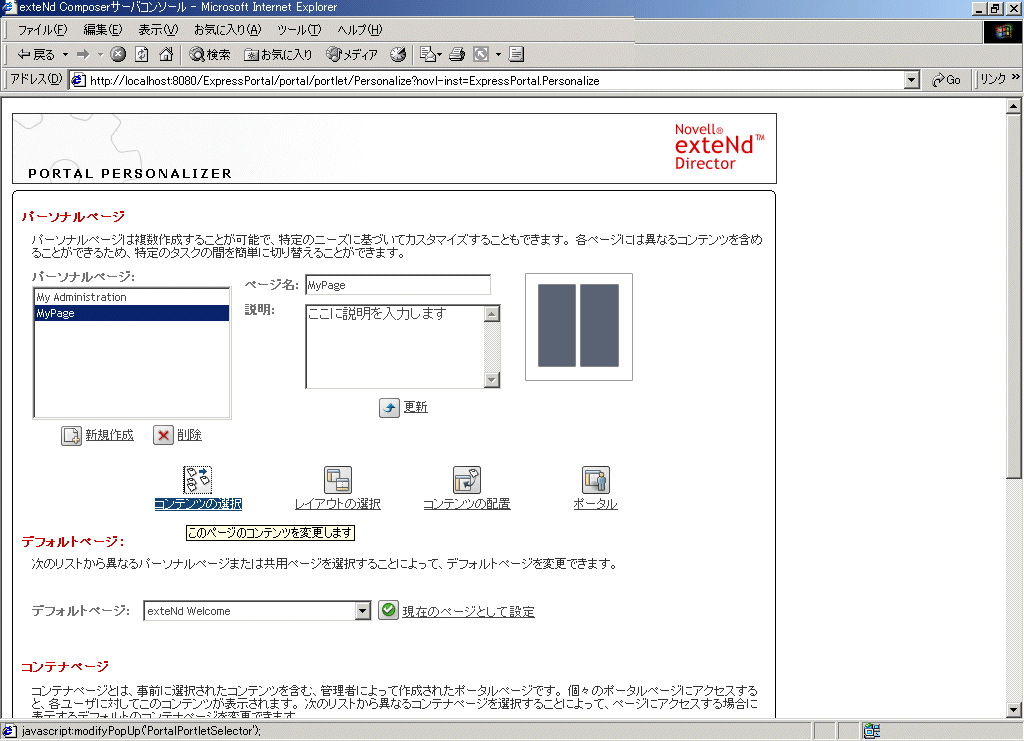Open the メディア media toolbar button
The image size is (1024, 741).
[352, 55]
